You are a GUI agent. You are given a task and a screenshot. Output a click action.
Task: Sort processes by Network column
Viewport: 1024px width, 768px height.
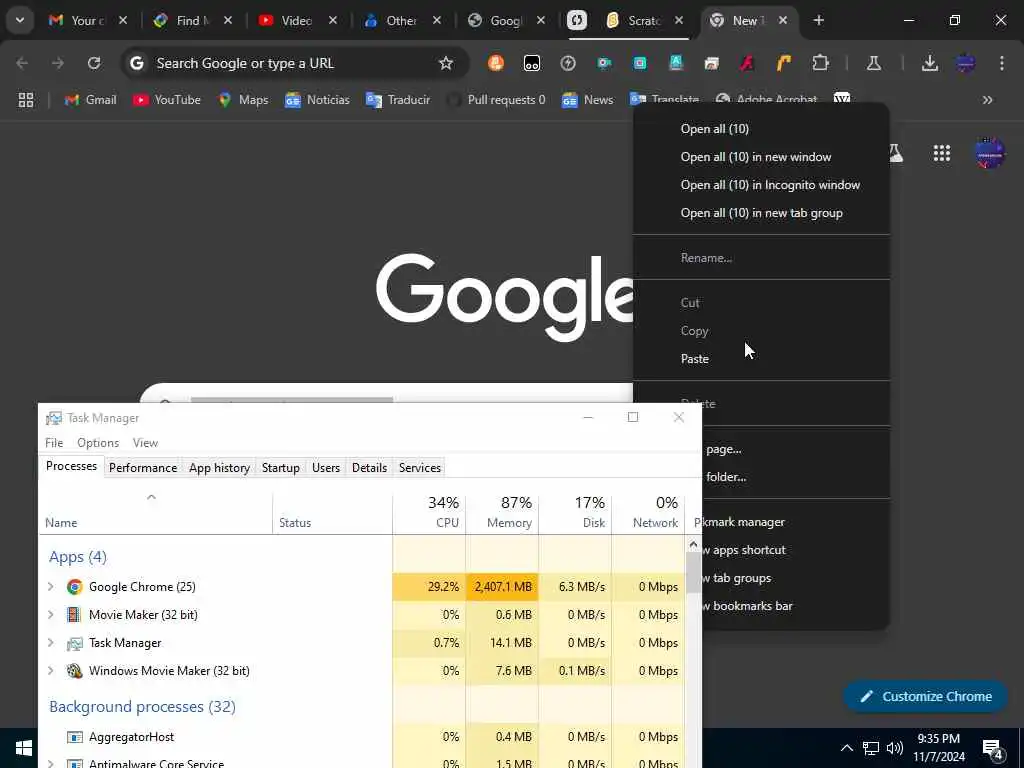point(648,513)
